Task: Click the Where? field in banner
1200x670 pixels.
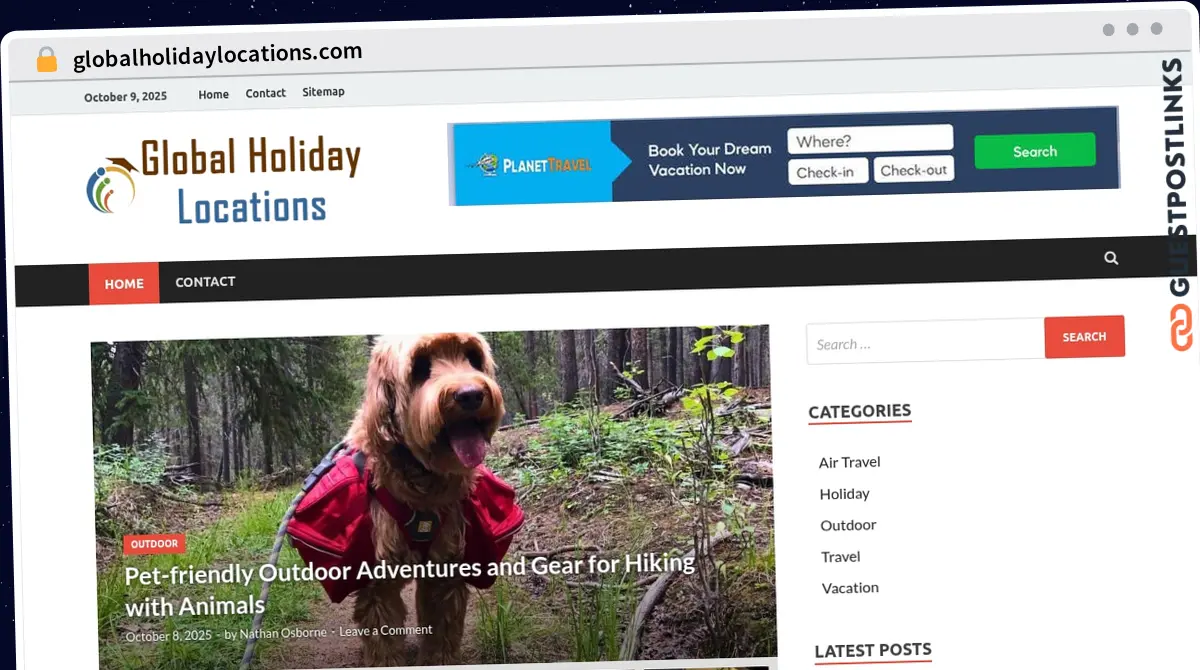Action: point(870,140)
